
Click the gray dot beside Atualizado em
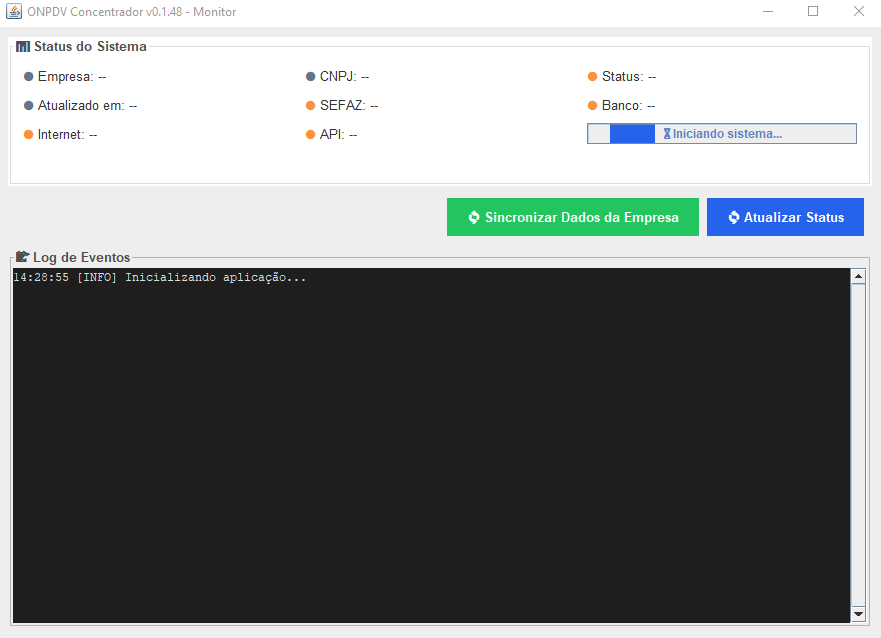click(29, 106)
